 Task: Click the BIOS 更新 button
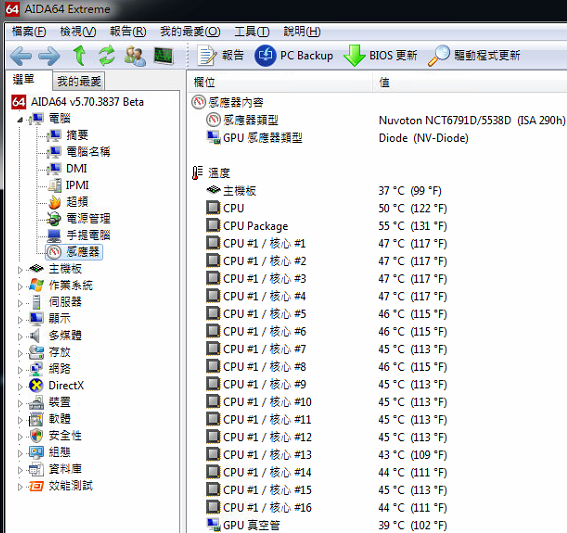click(x=380, y=56)
